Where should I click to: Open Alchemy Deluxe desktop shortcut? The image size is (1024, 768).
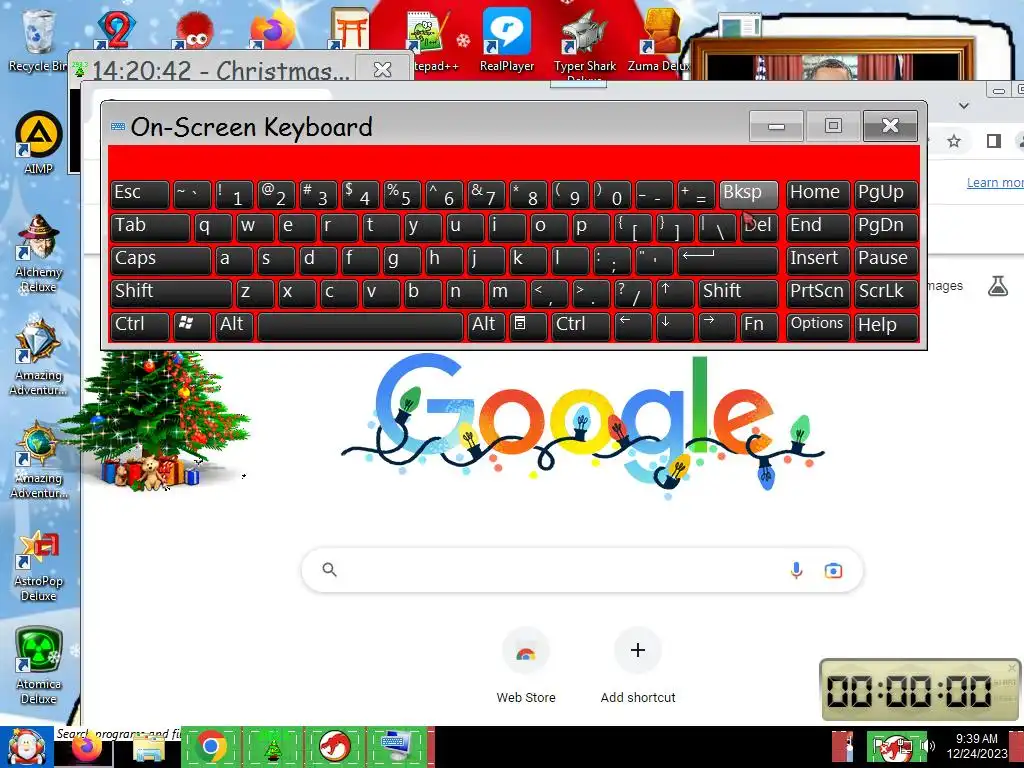pos(39,253)
